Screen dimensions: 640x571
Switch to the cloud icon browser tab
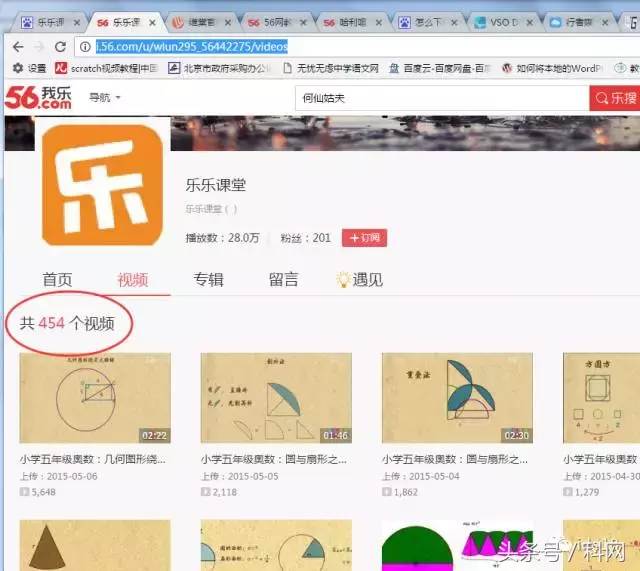point(578,22)
